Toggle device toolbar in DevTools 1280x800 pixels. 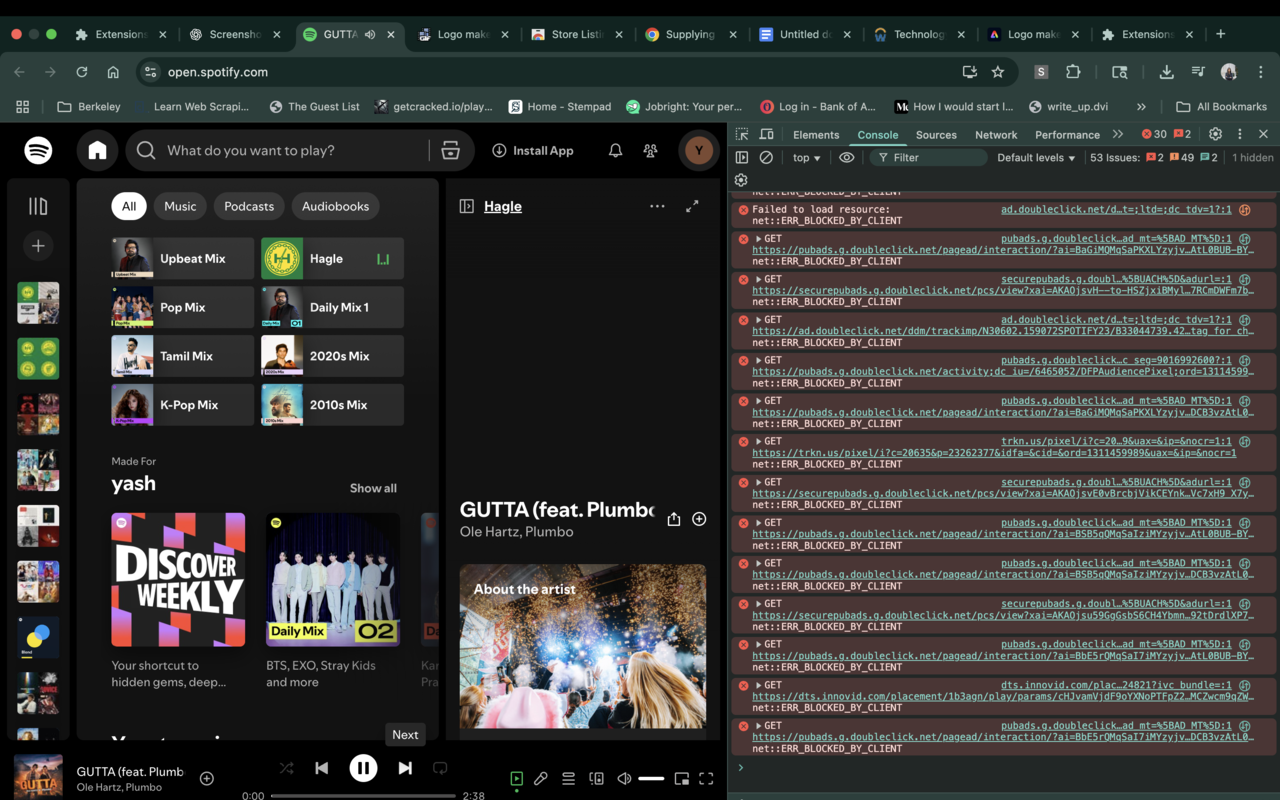[x=766, y=134]
